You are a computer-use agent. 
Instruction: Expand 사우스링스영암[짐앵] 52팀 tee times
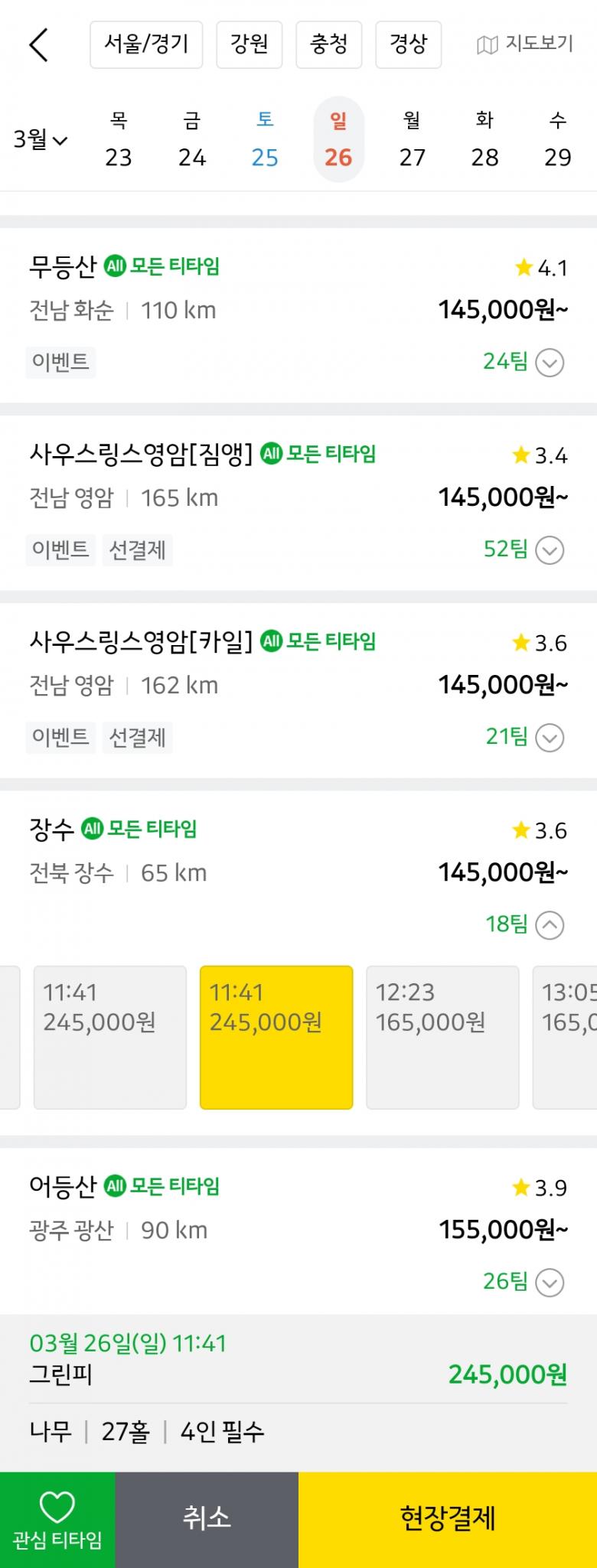point(550,549)
